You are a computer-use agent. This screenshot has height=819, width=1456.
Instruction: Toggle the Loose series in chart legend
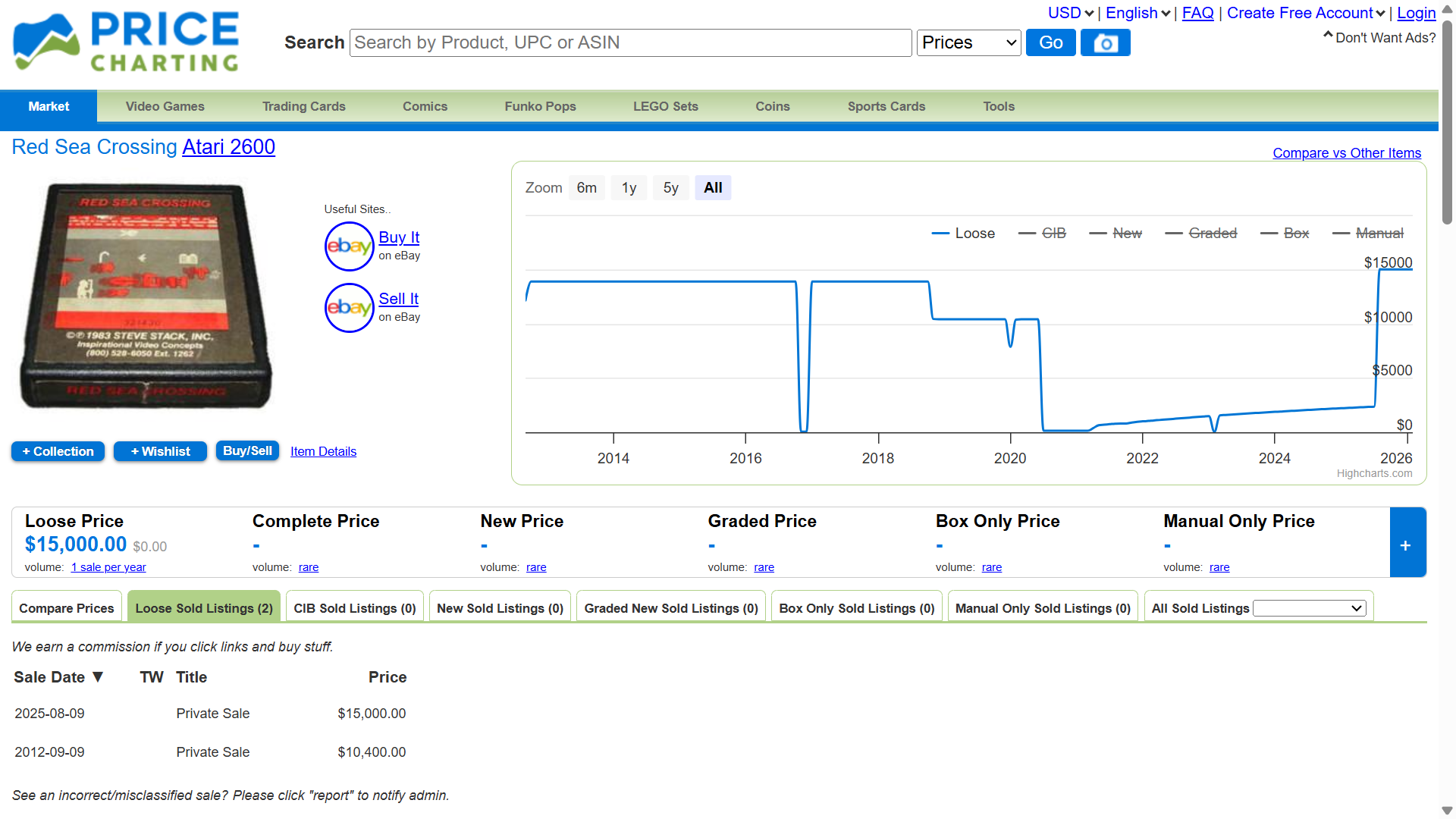tap(963, 234)
